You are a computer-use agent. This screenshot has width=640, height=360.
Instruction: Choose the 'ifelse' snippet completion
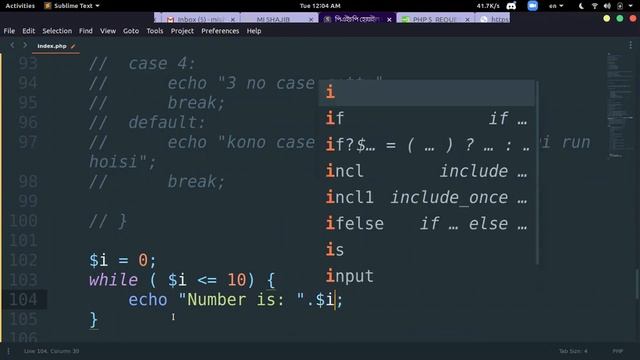pyautogui.click(x=427, y=224)
